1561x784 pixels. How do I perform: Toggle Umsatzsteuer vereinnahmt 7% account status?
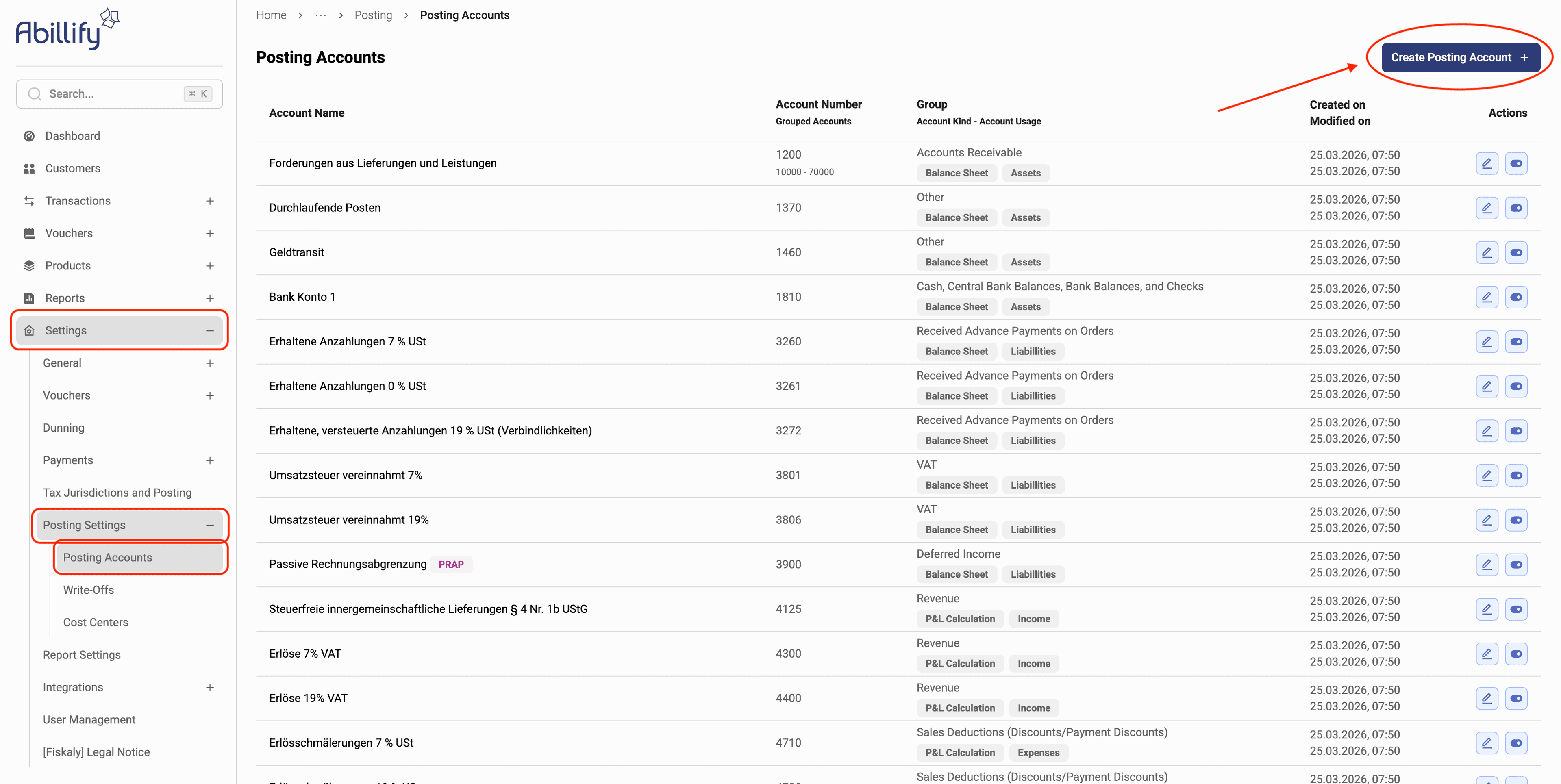click(1516, 476)
